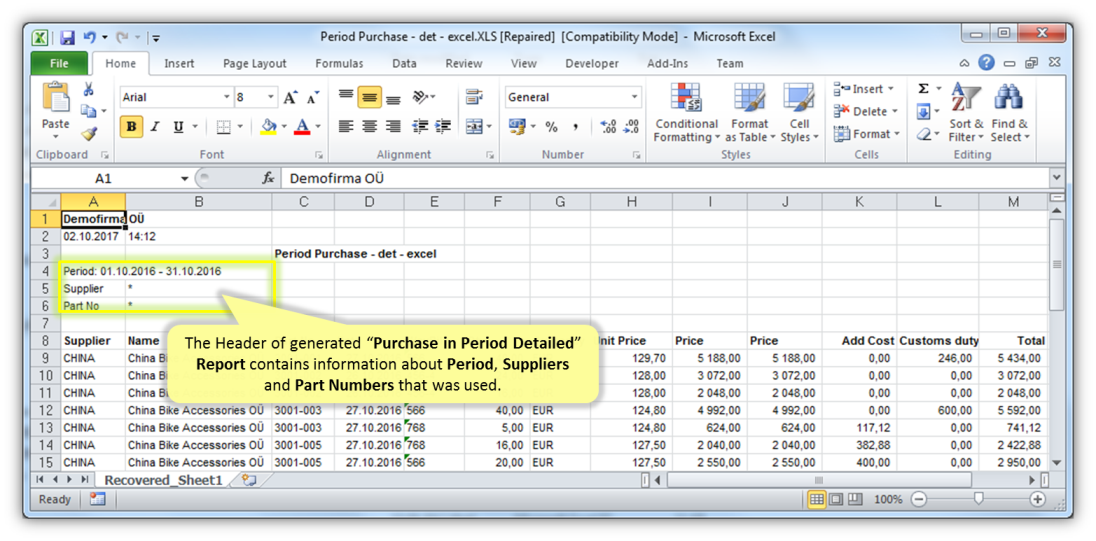Switch to Normal view
The width and height of the screenshot is (1096, 541).
pos(816,499)
